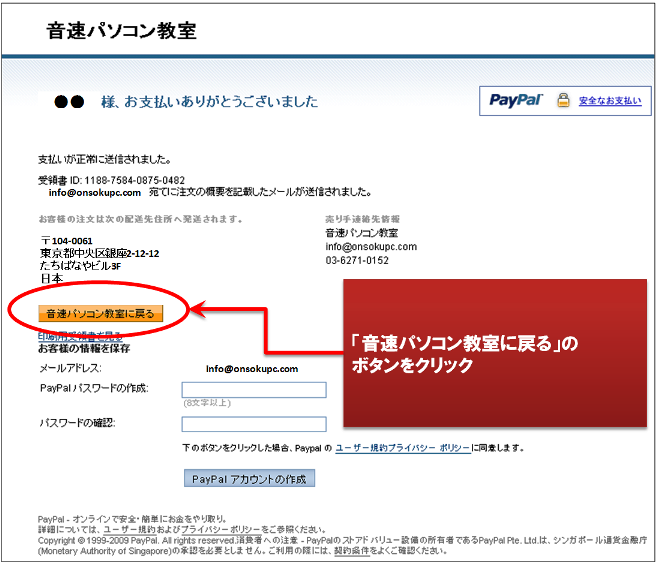
Task: Click the info@onsokupc.com address above the shipping notice
Action: 95,193
